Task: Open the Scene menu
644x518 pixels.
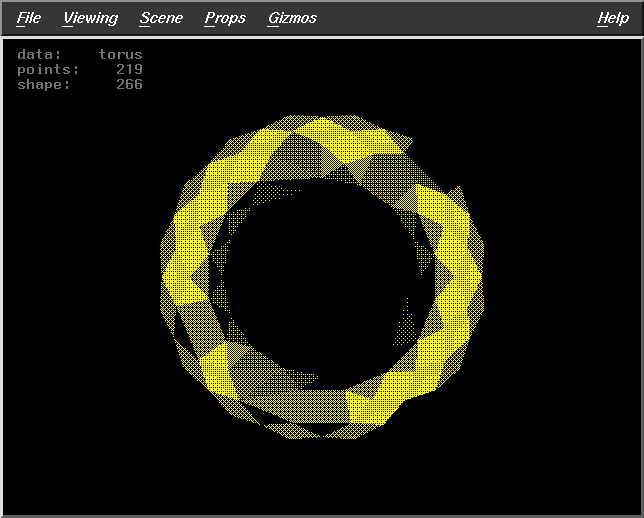Action: click(161, 18)
